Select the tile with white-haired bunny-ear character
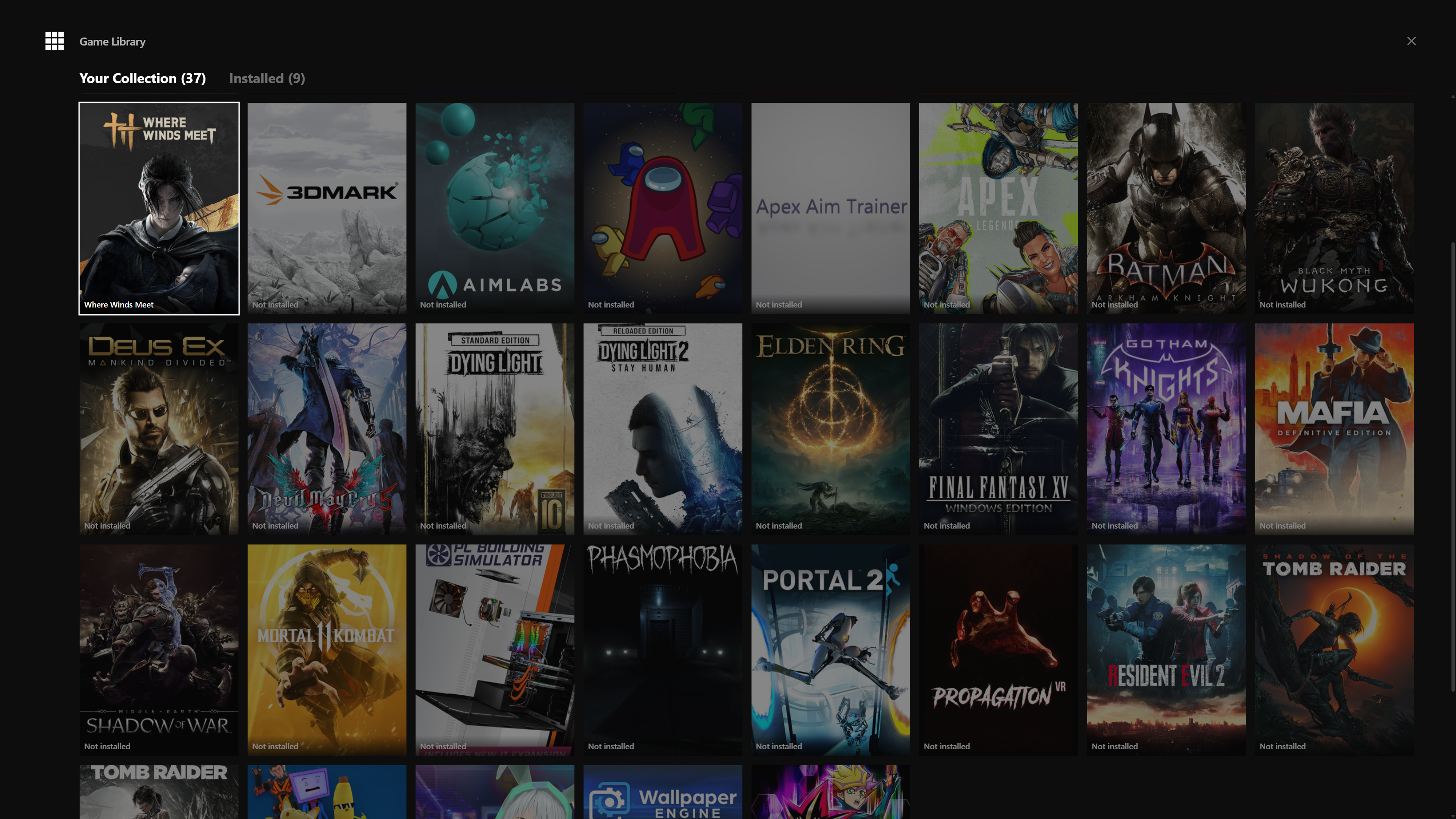This screenshot has width=1456, height=819. (494, 792)
